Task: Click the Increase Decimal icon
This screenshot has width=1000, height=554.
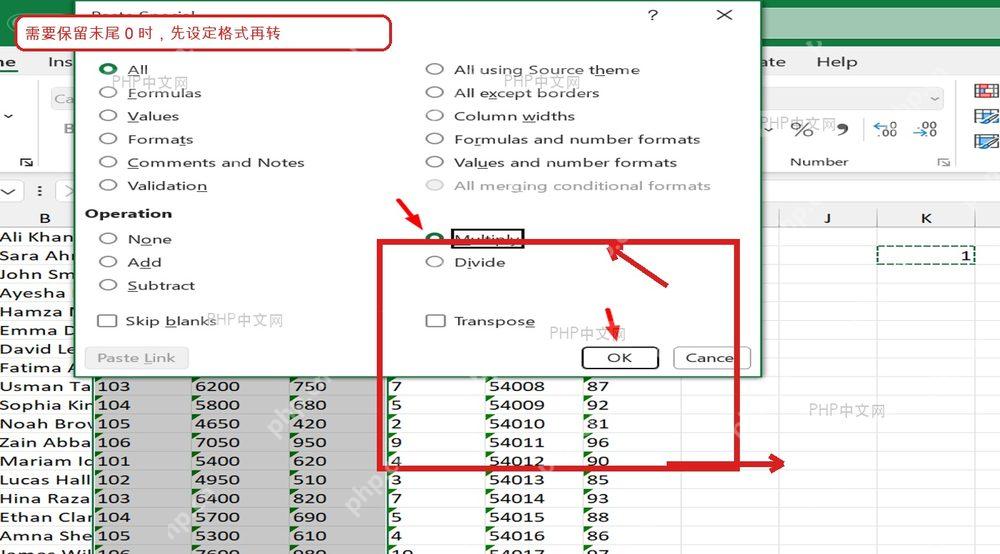Action: coord(885,129)
